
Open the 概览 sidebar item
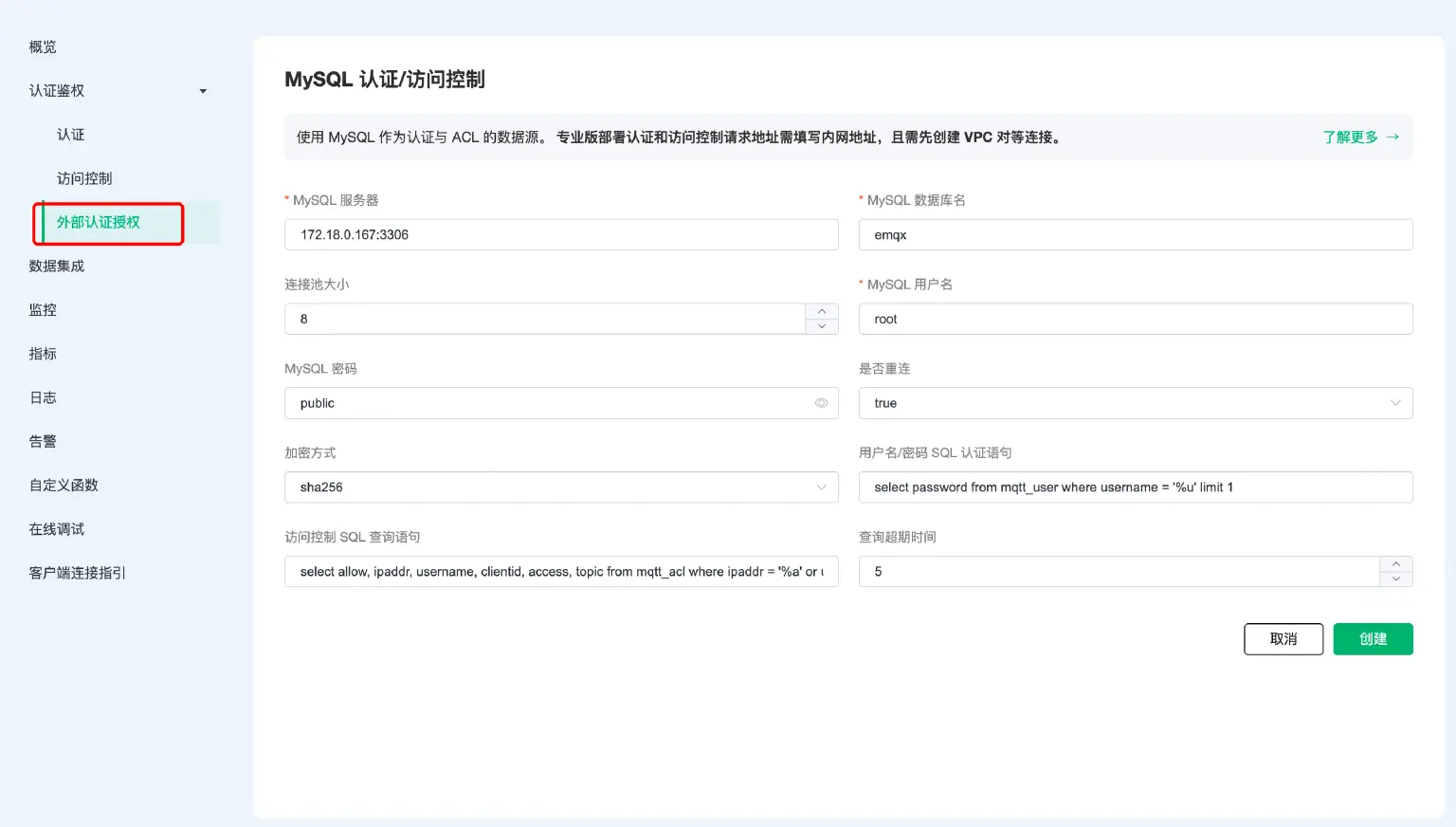(43, 46)
